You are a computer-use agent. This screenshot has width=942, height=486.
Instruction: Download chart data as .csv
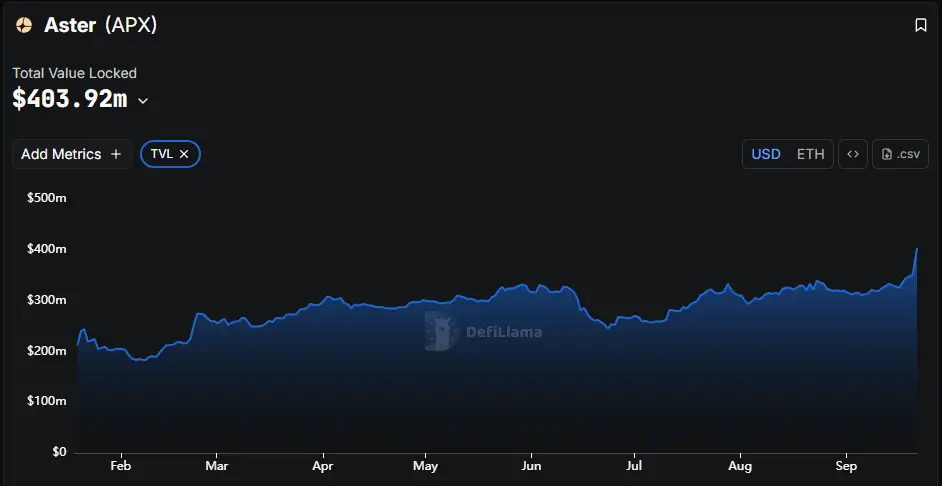click(x=900, y=154)
